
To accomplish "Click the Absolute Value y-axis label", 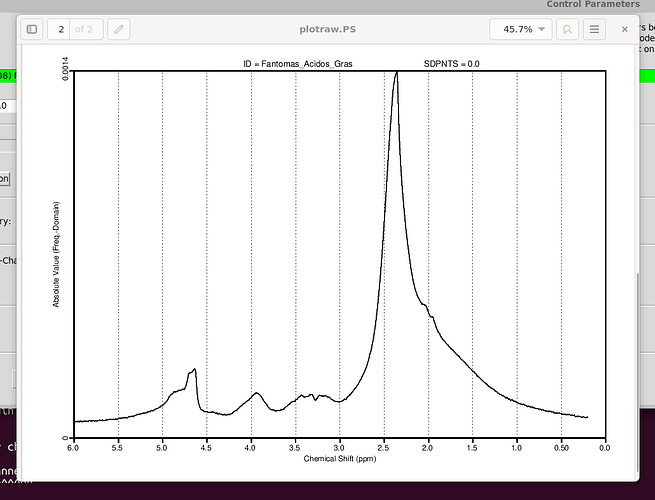I will click(x=57, y=254).
